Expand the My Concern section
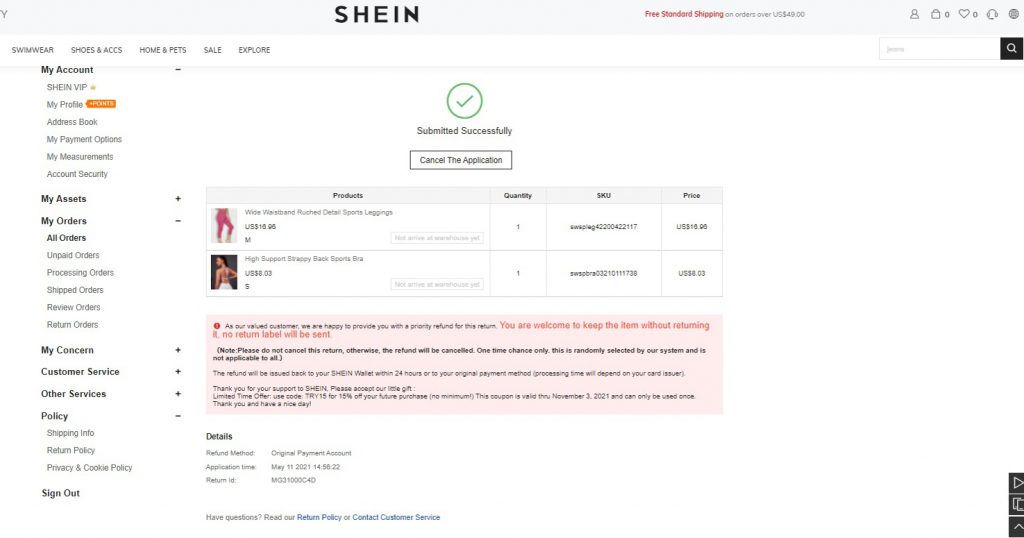Viewport: 1024px width, 538px height. tap(178, 350)
